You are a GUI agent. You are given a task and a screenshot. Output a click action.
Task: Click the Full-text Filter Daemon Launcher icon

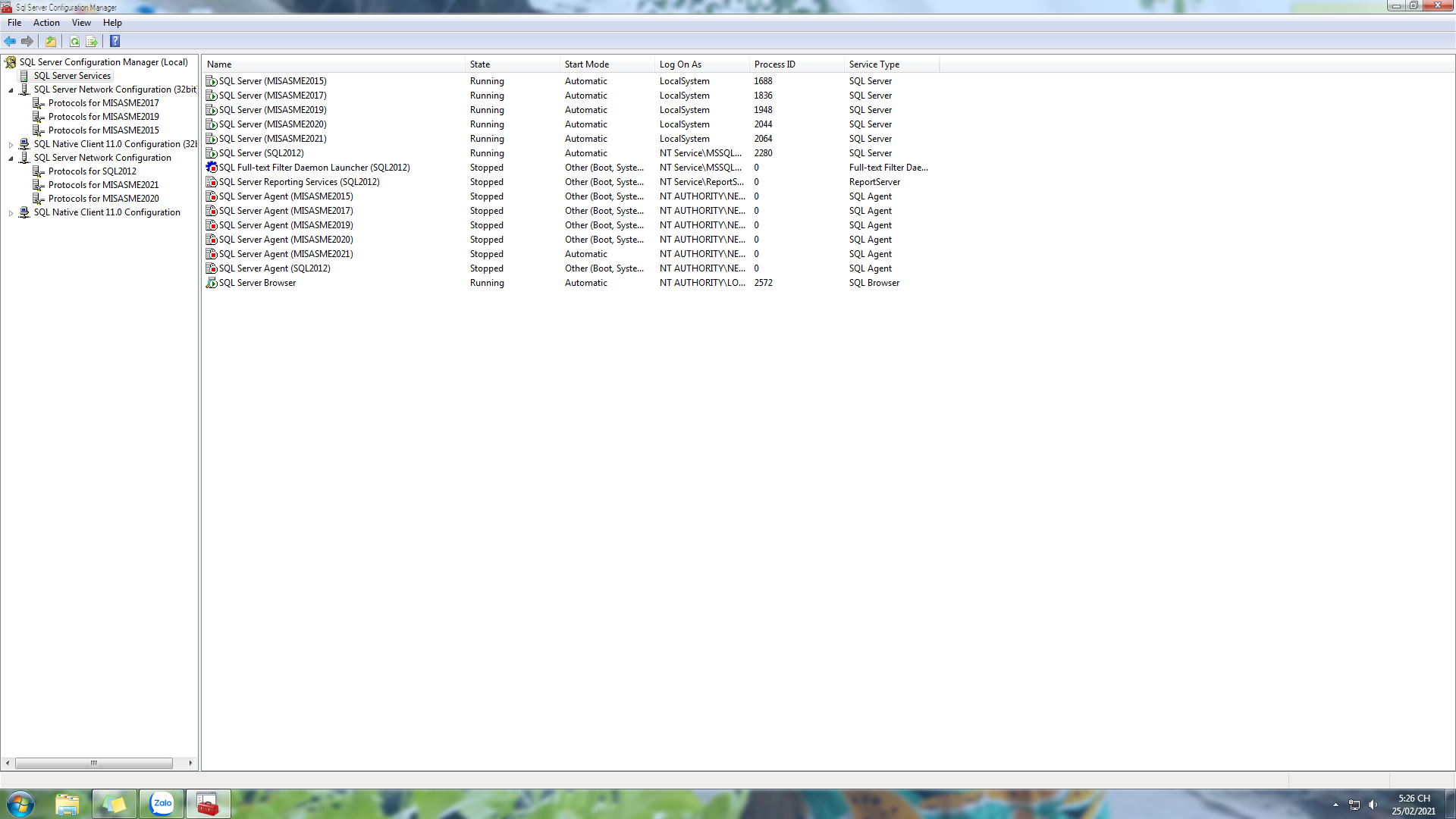click(x=212, y=168)
